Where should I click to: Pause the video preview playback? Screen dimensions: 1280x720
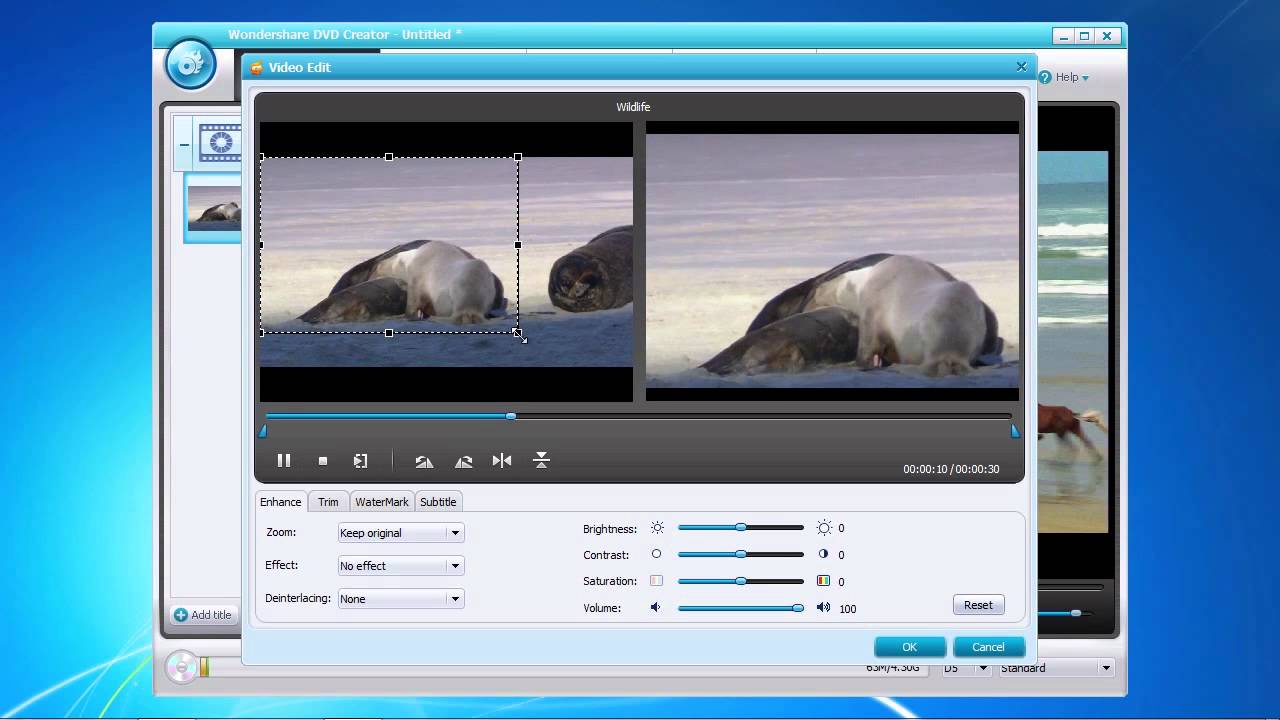[284, 461]
